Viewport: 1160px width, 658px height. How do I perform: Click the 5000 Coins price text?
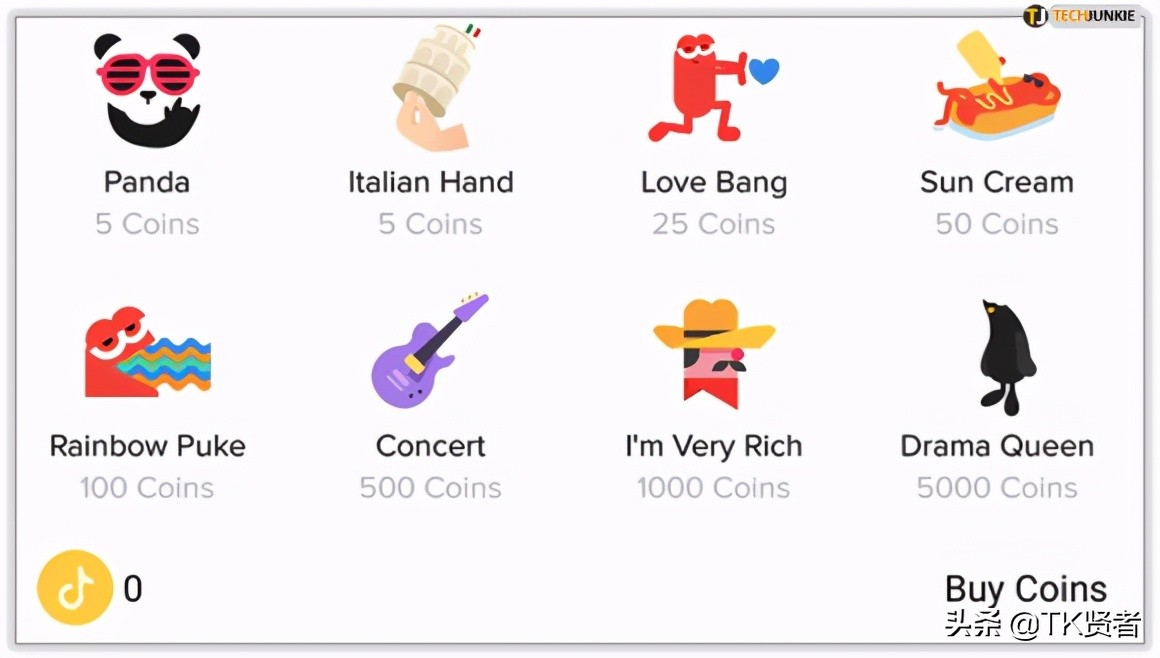click(x=997, y=488)
